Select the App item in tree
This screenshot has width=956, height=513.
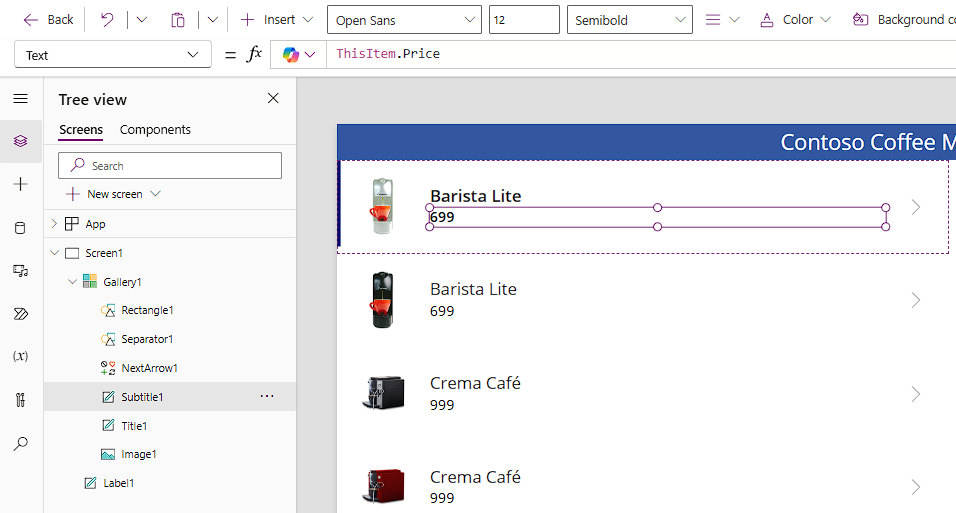(95, 224)
